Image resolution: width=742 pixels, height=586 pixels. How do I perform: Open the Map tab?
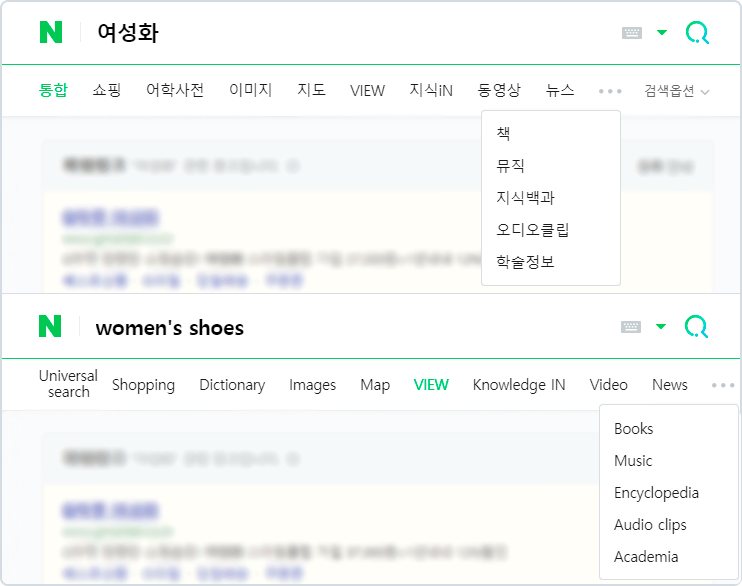(375, 385)
